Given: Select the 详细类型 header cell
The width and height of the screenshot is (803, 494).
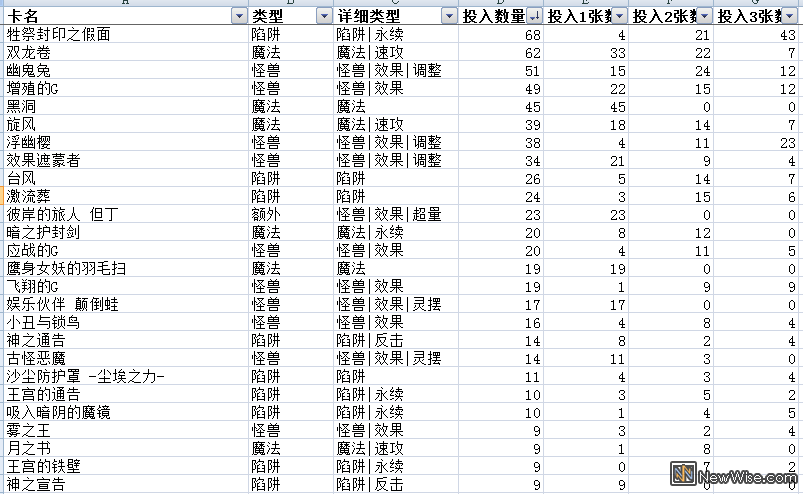Looking at the screenshot, I should coord(395,16).
